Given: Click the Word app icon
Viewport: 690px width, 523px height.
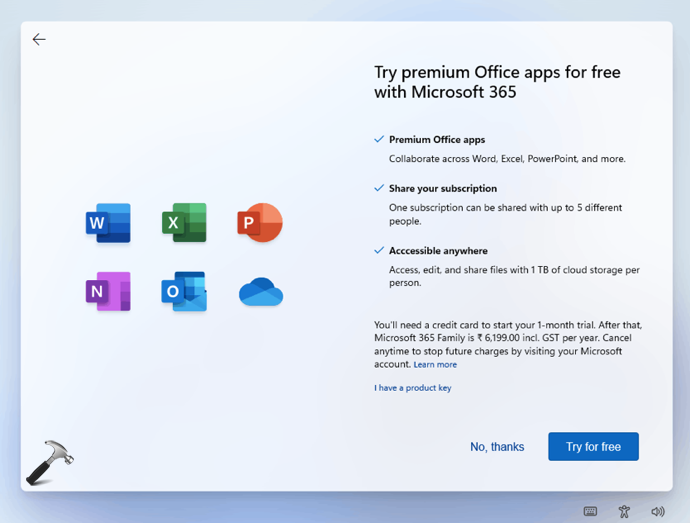Looking at the screenshot, I should coord(108,223).
